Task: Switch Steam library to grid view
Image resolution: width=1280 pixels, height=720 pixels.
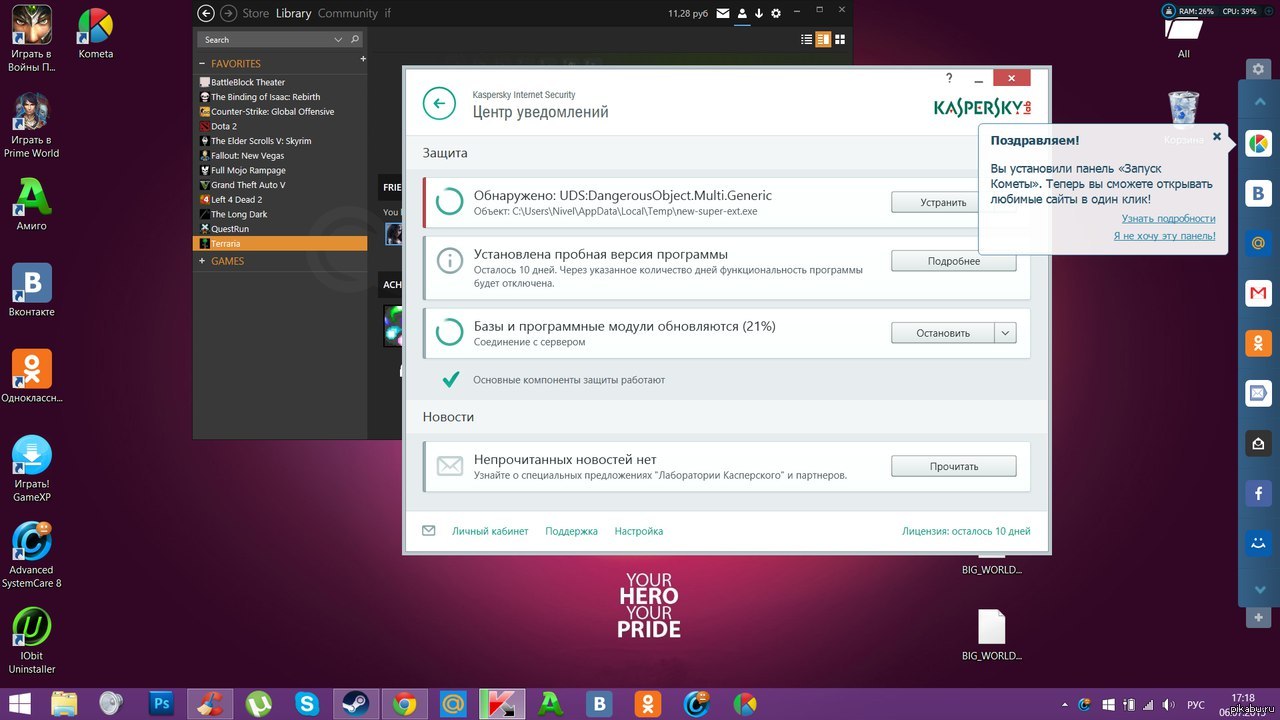Action: (x=840, y=40)
